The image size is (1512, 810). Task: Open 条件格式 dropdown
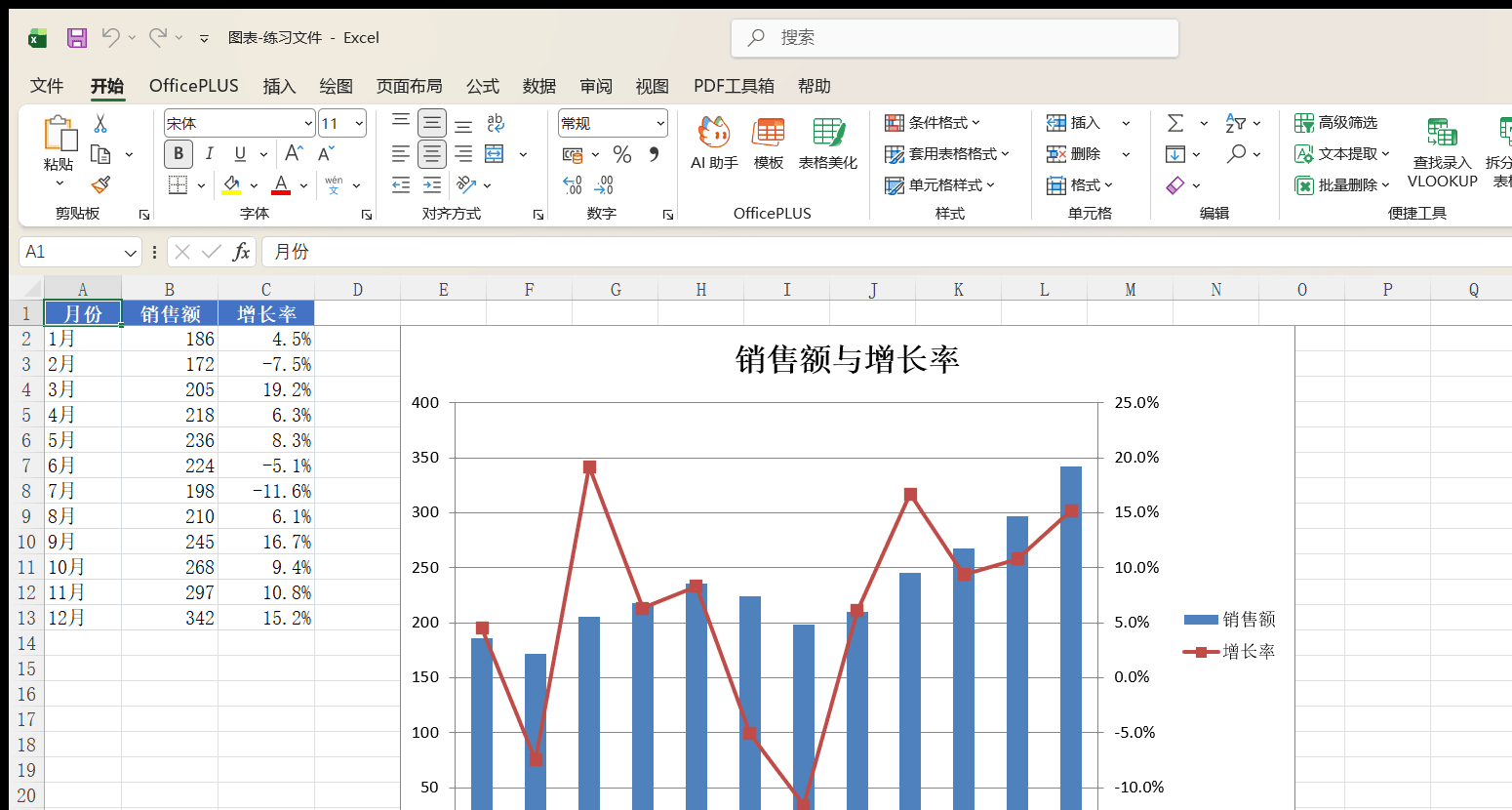[933, 123]
